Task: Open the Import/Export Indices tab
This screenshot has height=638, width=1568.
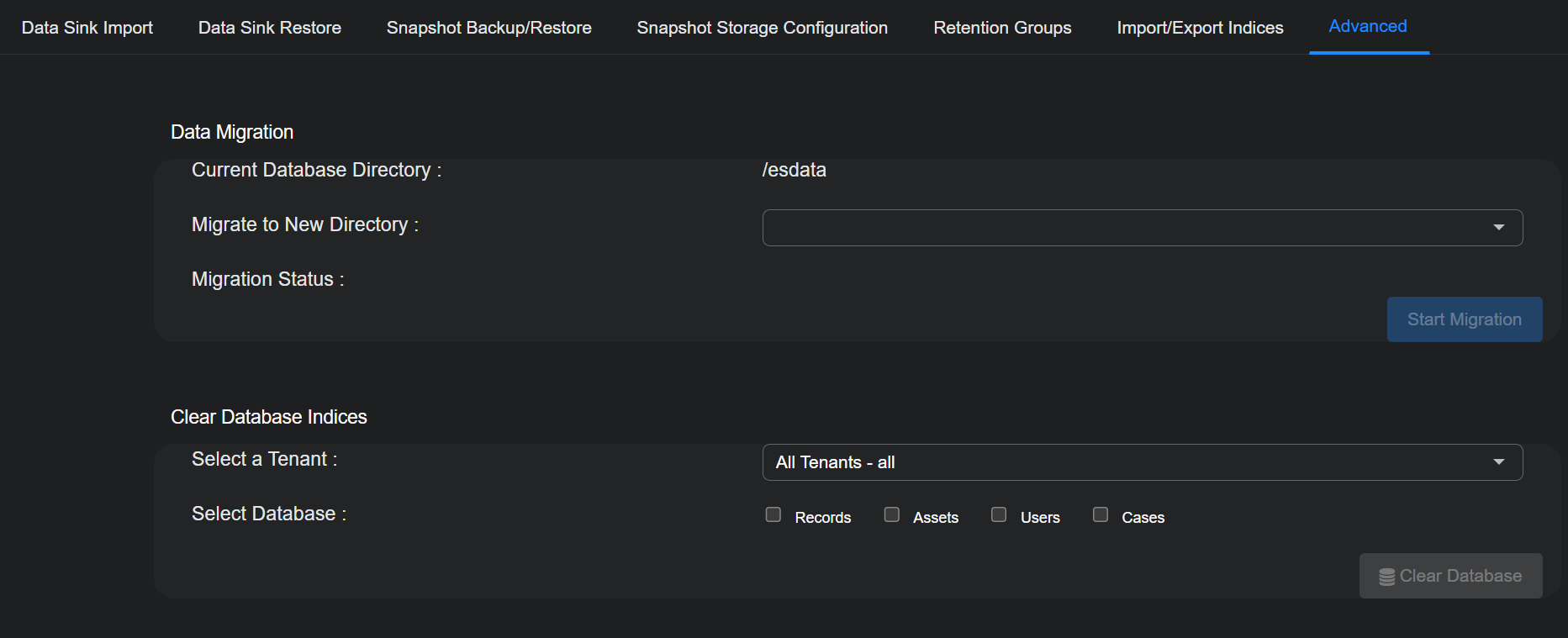Action: tap(1200, 28)
